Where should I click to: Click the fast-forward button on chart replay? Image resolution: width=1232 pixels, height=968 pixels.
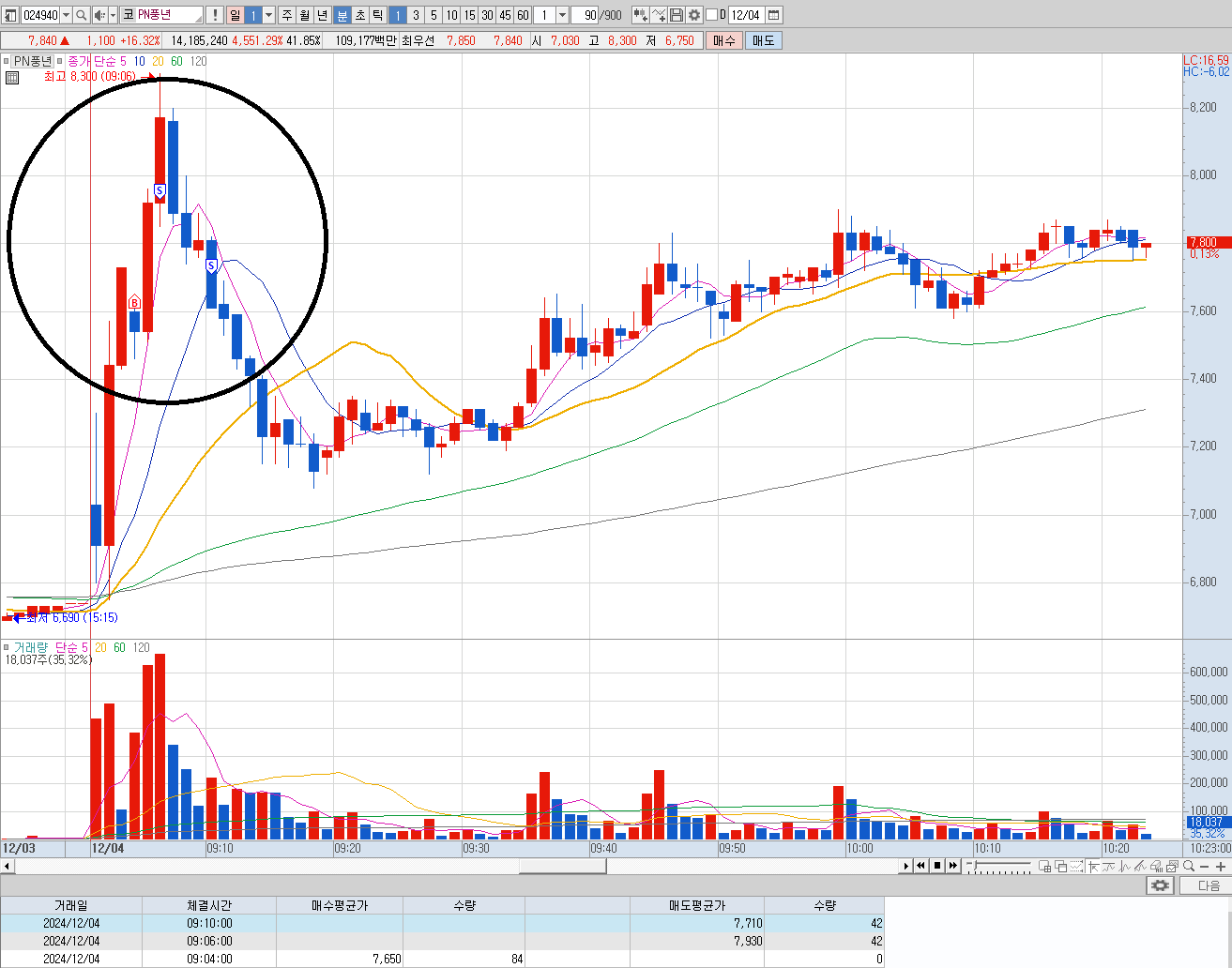tap(952, 866)
